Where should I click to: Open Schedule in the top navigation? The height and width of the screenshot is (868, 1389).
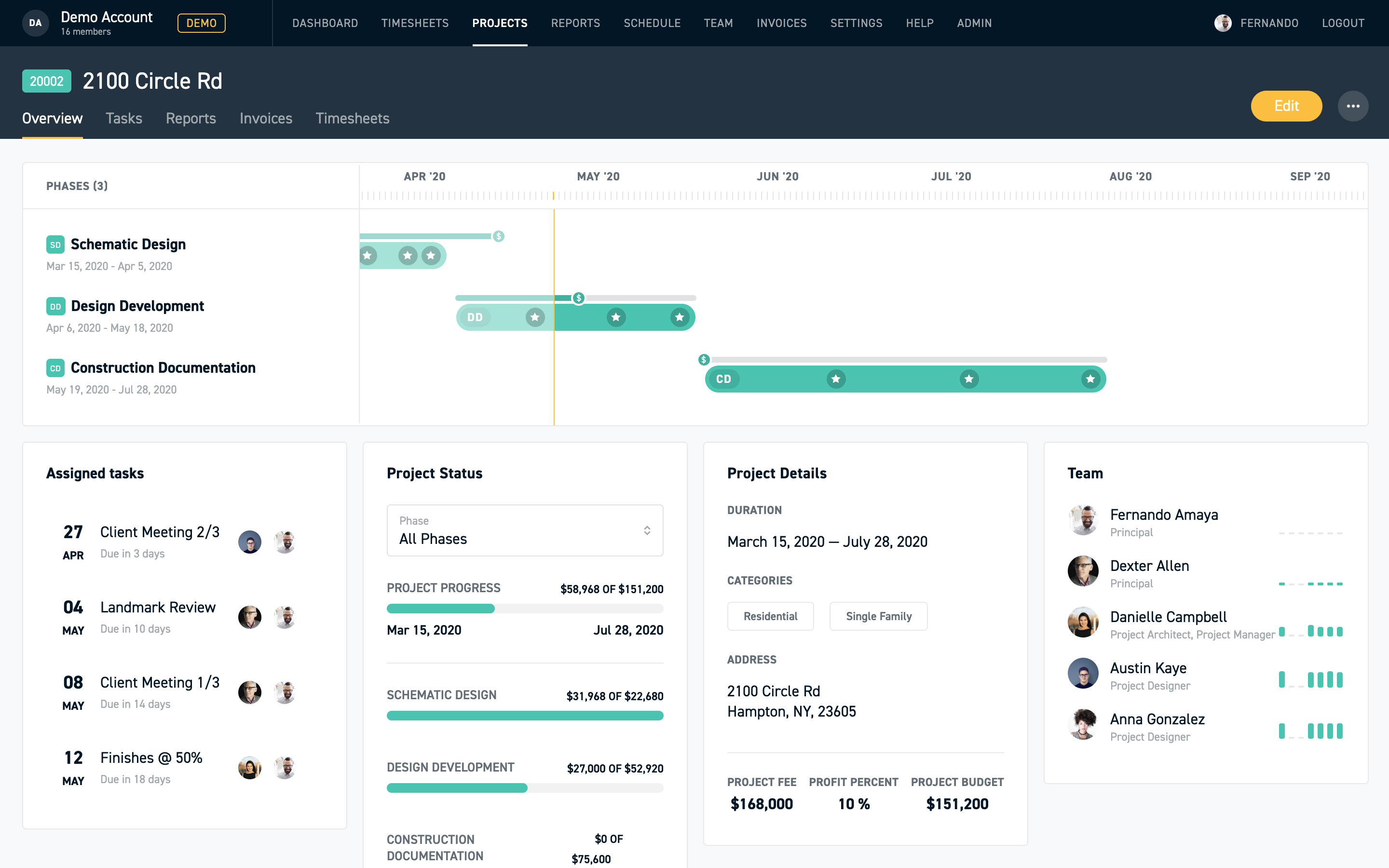[x=652, y=23]
